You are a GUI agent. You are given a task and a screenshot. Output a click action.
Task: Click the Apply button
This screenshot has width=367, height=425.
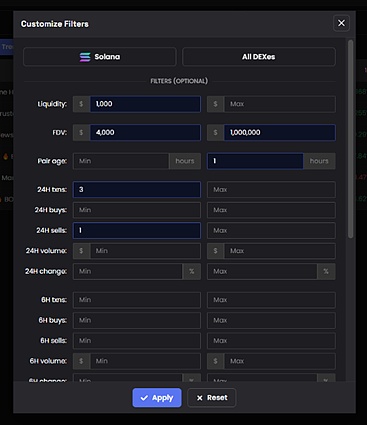pyautogui.click(x=157, y=398)
